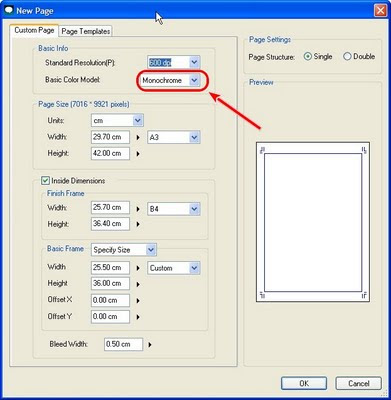
Task: Select the Custom Page tab
Action: click(34, 30)
